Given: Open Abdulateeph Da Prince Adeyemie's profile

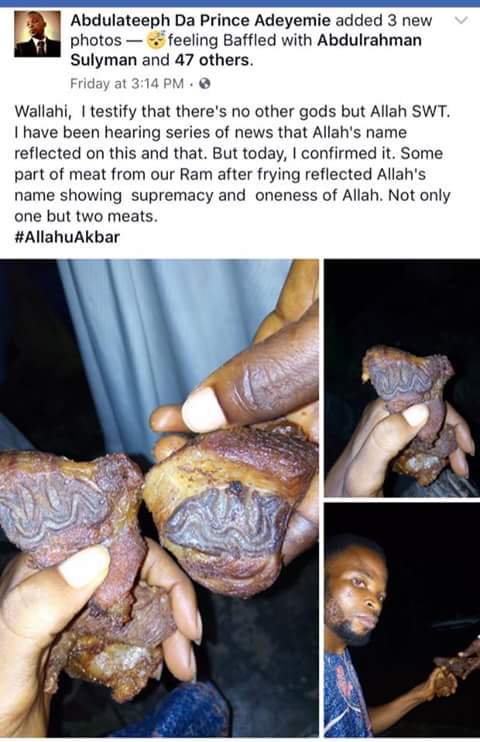Looking at the screenshot, I should click(201, 20).
